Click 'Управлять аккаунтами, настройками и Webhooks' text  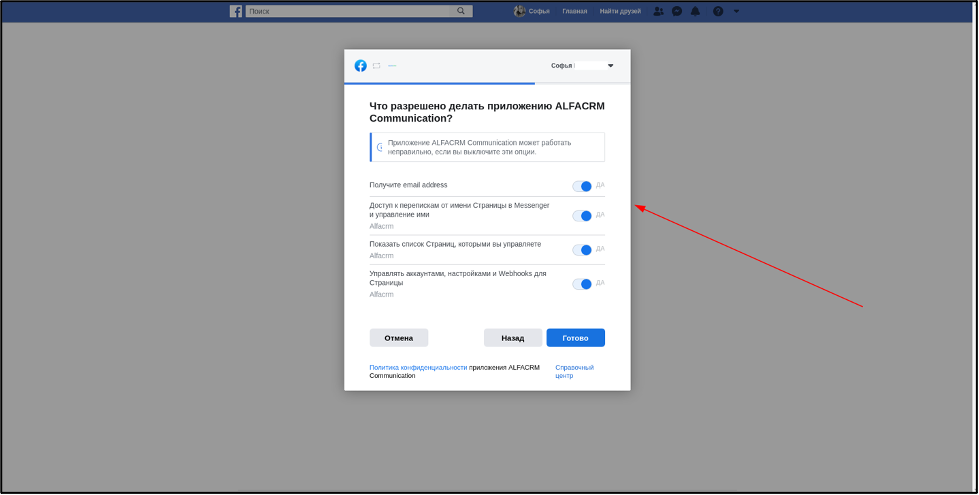coord(458,278)
